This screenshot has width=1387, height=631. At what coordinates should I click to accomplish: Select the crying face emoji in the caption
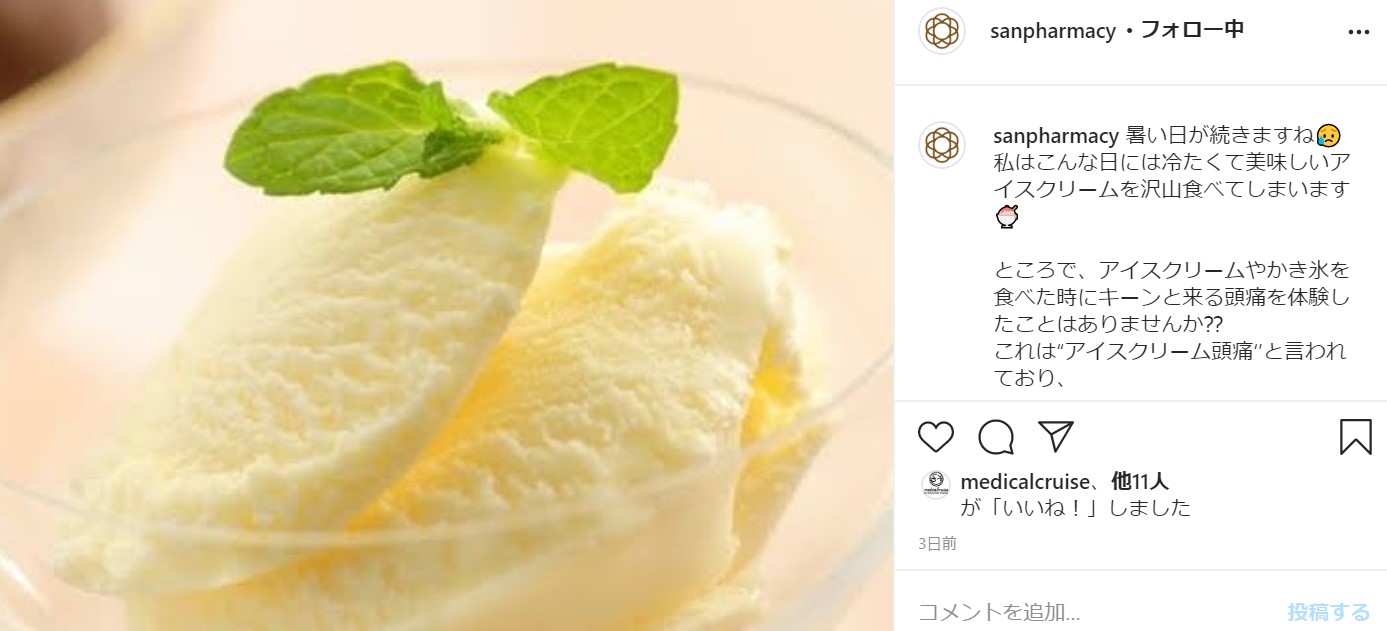(1328, 136)
